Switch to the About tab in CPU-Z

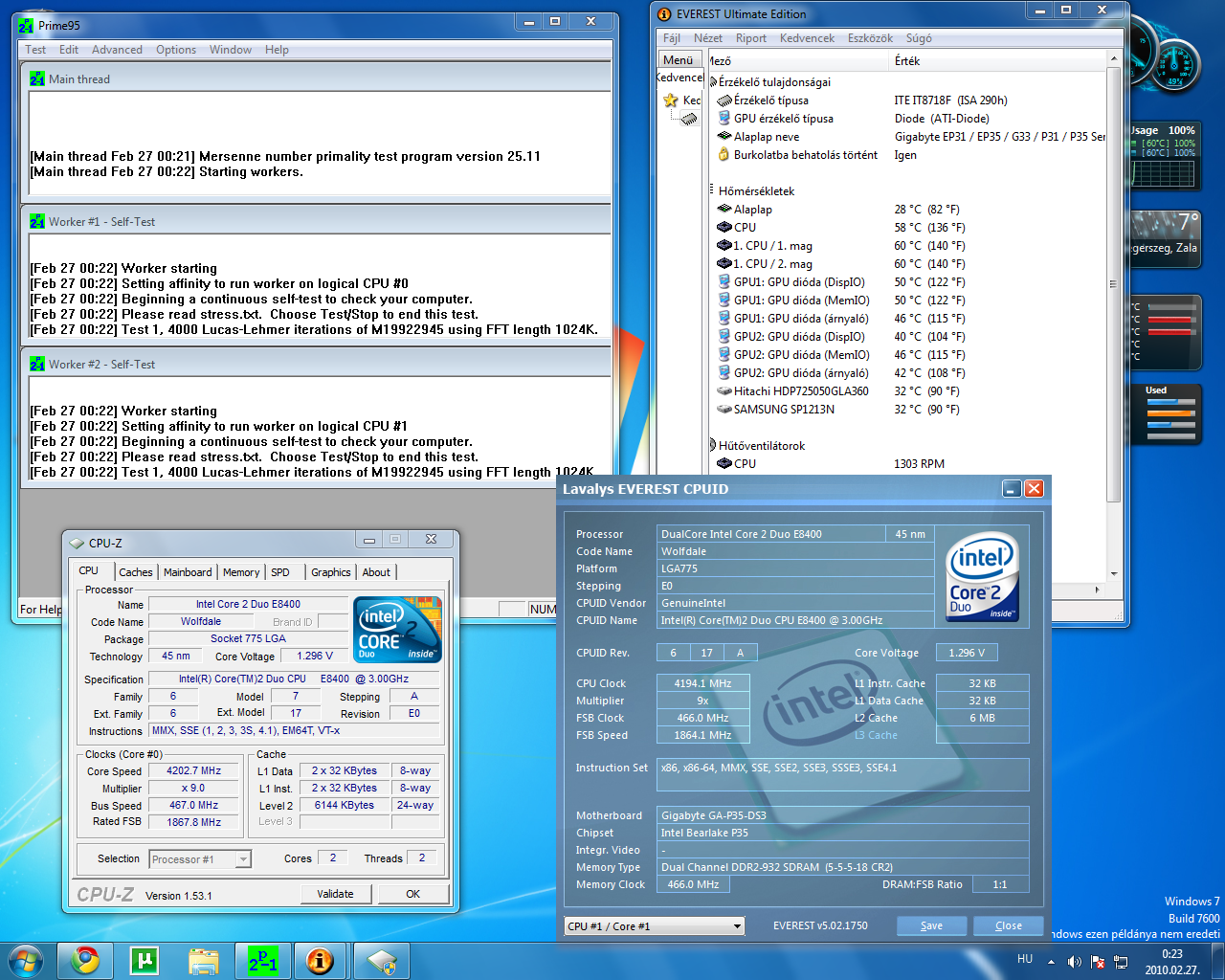pos(376,572)
